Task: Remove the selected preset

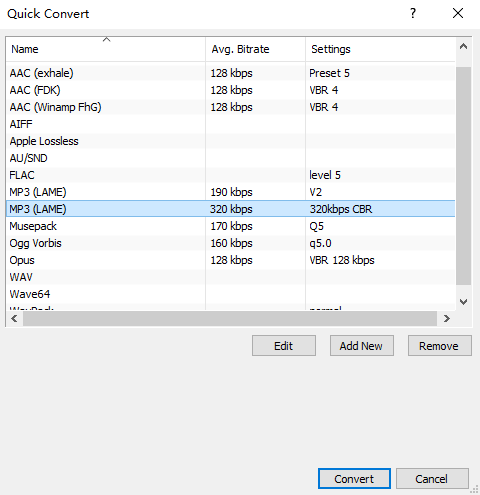Action: pos(440,346)
